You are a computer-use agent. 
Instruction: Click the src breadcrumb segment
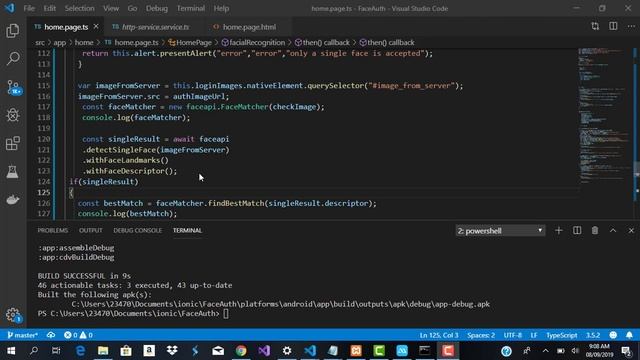(40, 42)
